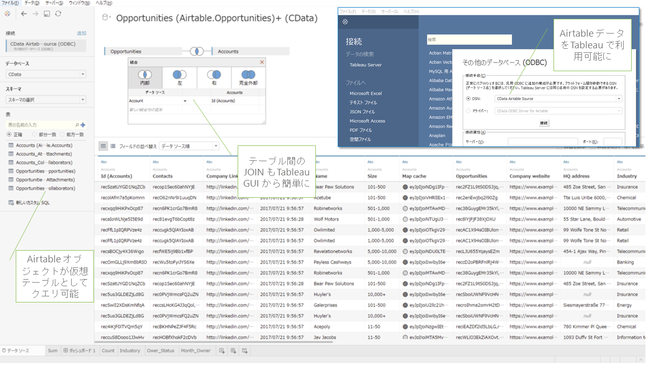This screenshot has height=365, width=650.
Task: Open the ヘルプ (Help) menu
Action: pos(104,3)
